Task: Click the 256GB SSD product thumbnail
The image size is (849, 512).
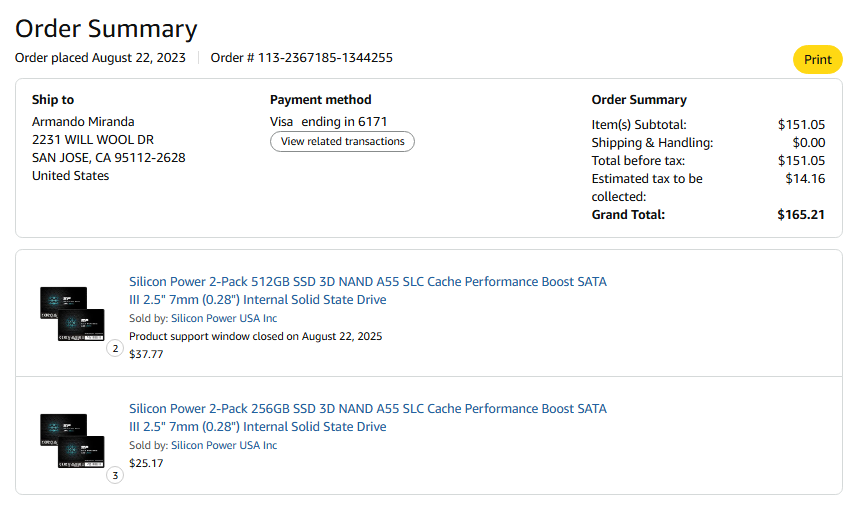Action: pos(72,443)
